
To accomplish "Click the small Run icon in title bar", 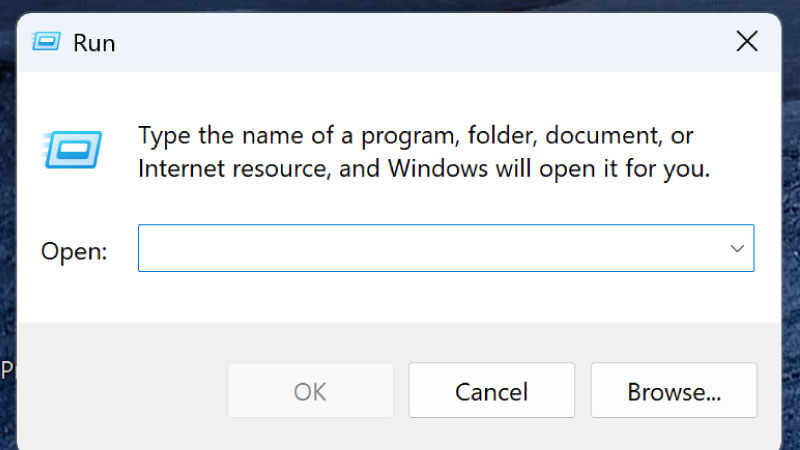I will (x=46, y=42).
